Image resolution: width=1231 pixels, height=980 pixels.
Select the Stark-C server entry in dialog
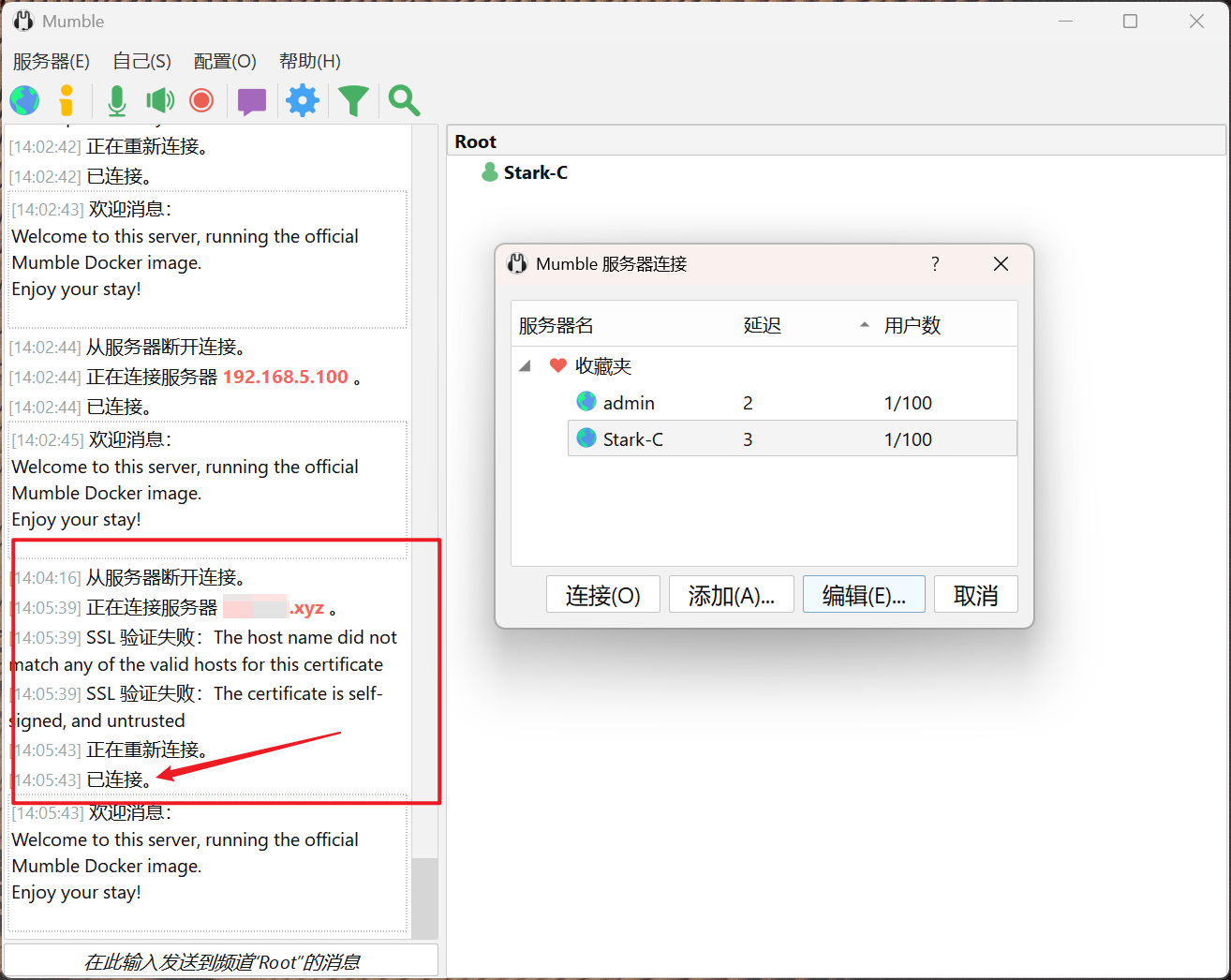click(x=792, y=438)
